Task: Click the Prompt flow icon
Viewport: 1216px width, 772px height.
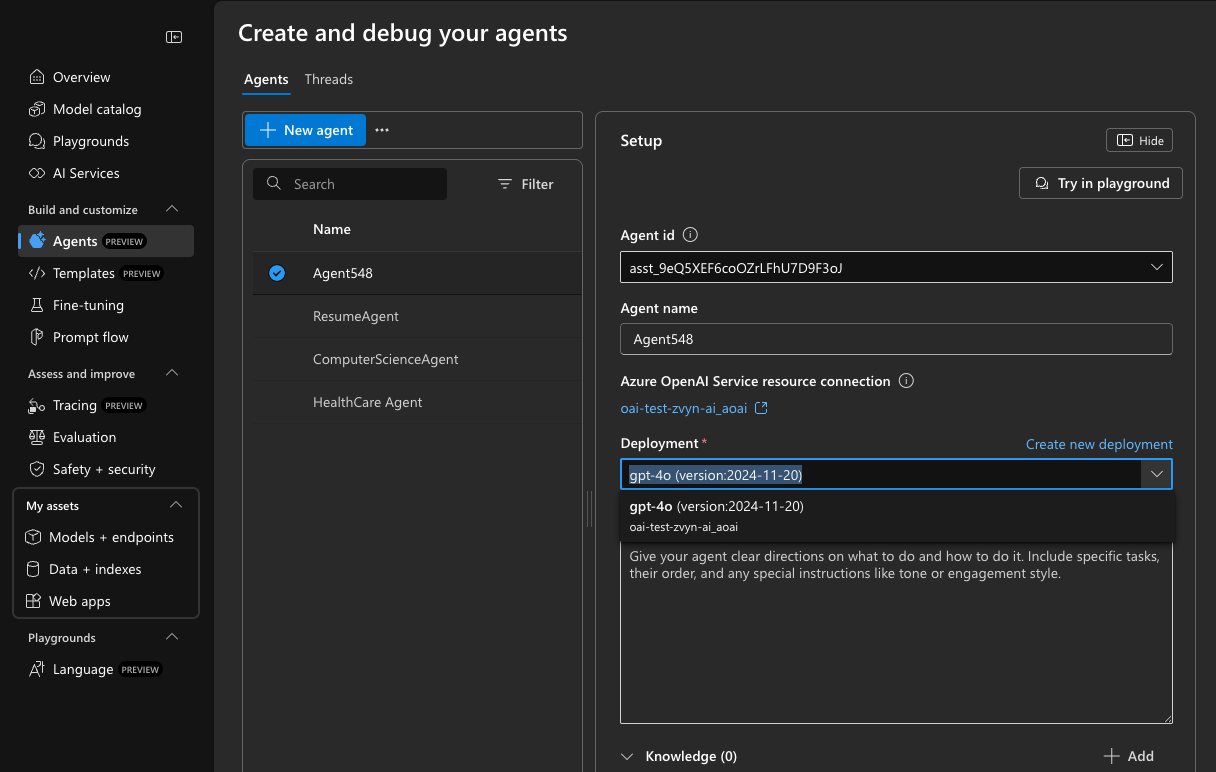Action: pyautogui.click(x=37, y=337)
